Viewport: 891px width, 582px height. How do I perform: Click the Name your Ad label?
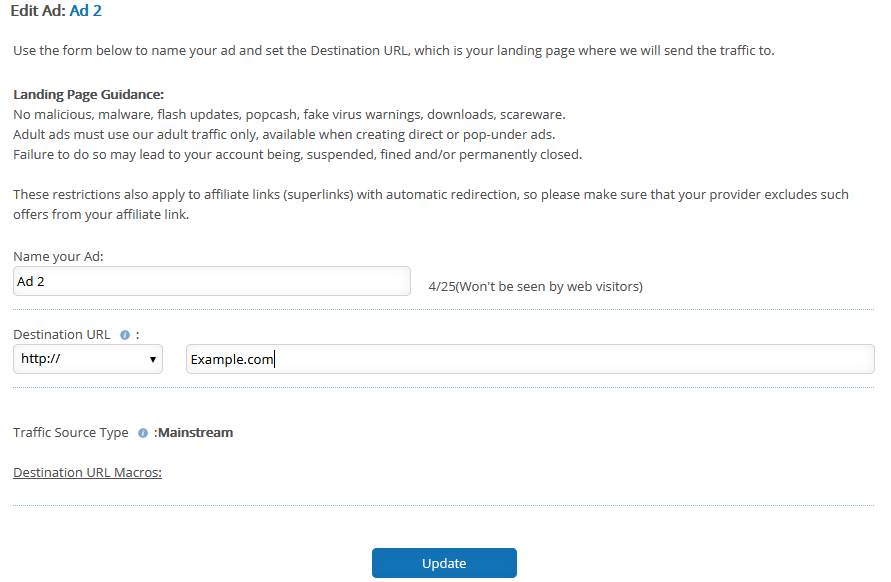59,257
